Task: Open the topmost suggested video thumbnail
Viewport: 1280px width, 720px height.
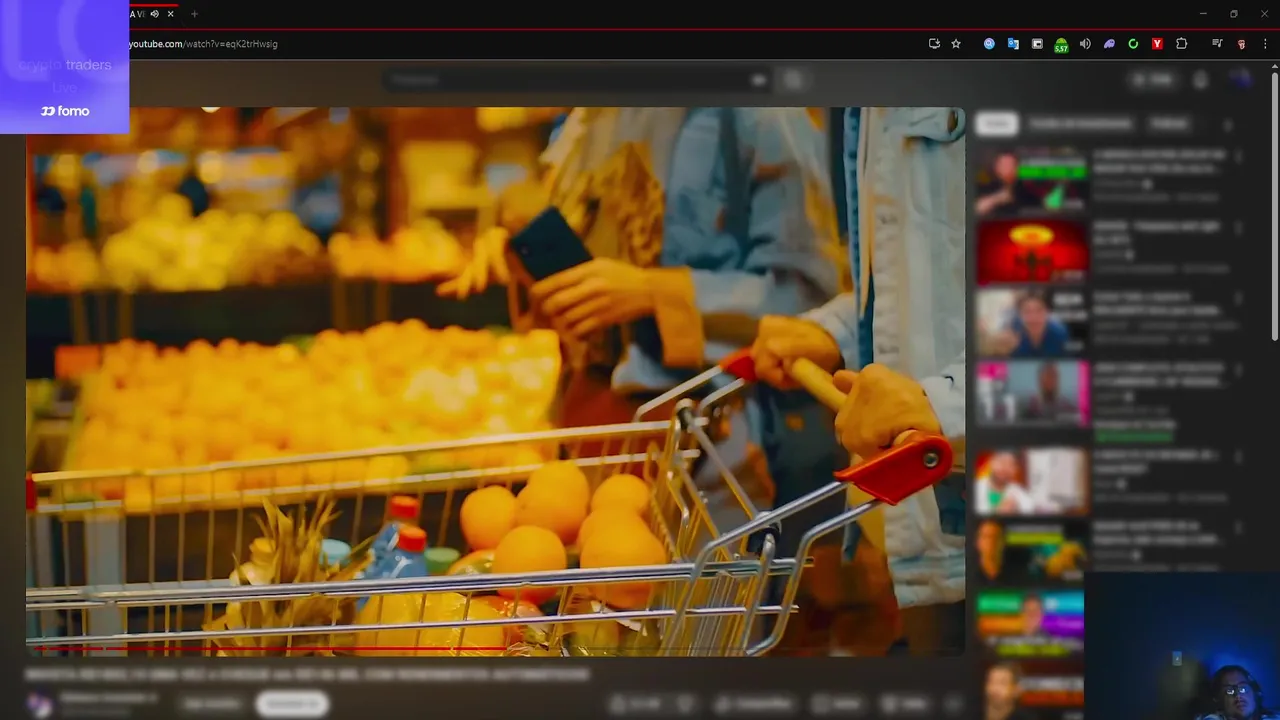Action: coord(1031,181)
